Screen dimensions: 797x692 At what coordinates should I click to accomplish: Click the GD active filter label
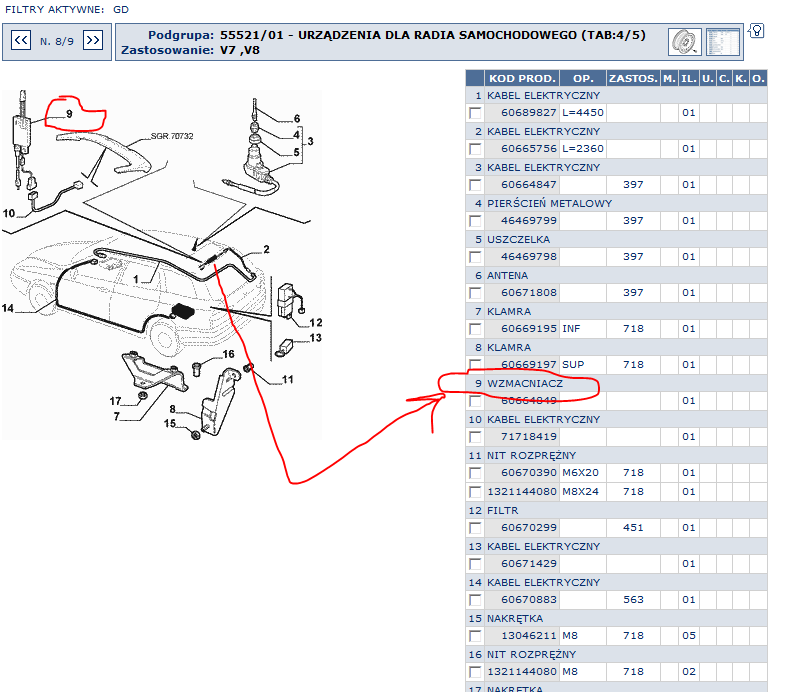click(121, 9)
